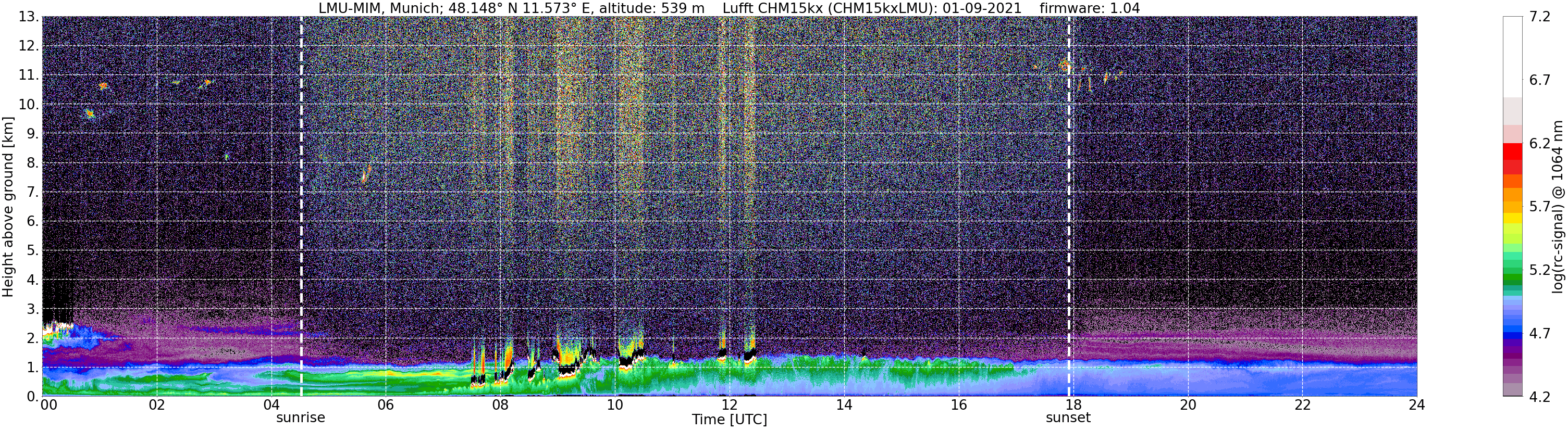Click the x-axis tick label 02

pyautogui.click(x=157, y=405)
